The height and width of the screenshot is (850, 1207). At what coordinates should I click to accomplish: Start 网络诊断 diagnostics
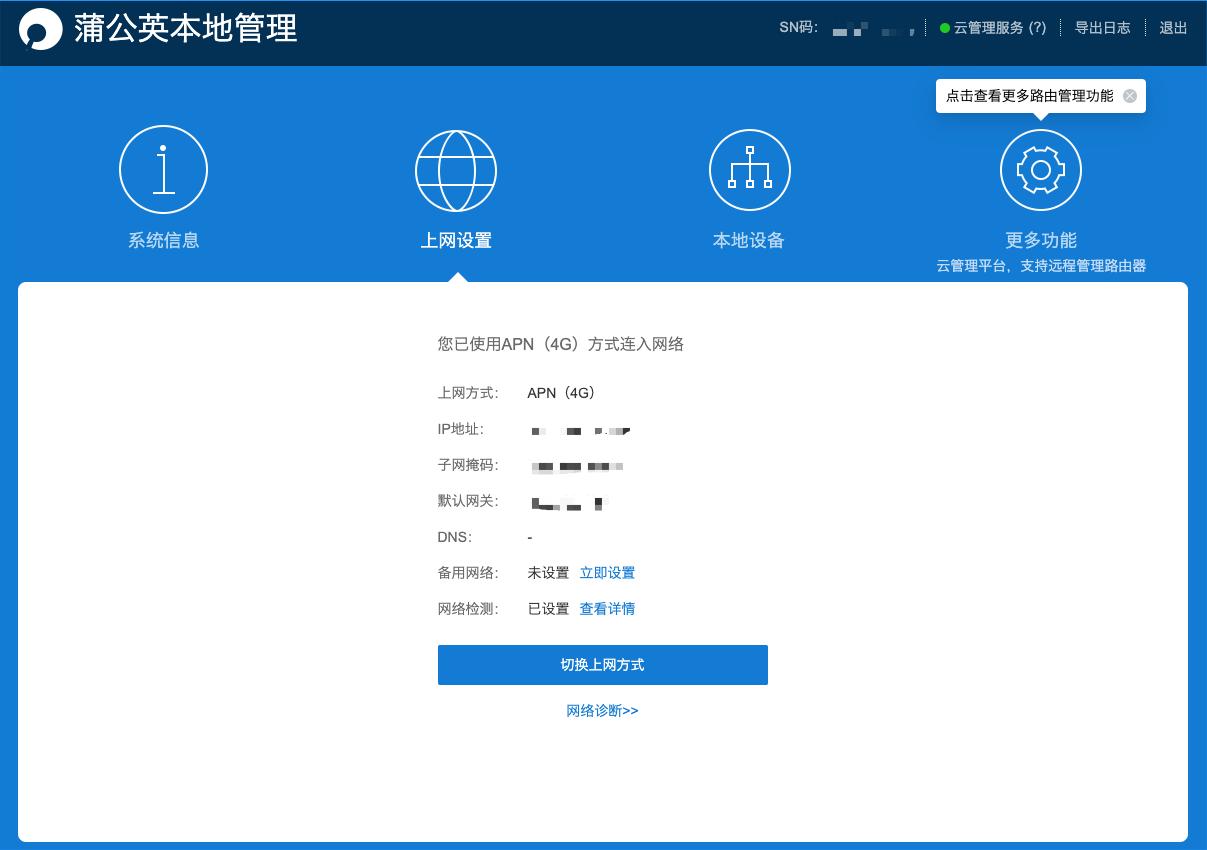[x=602, y=710]
